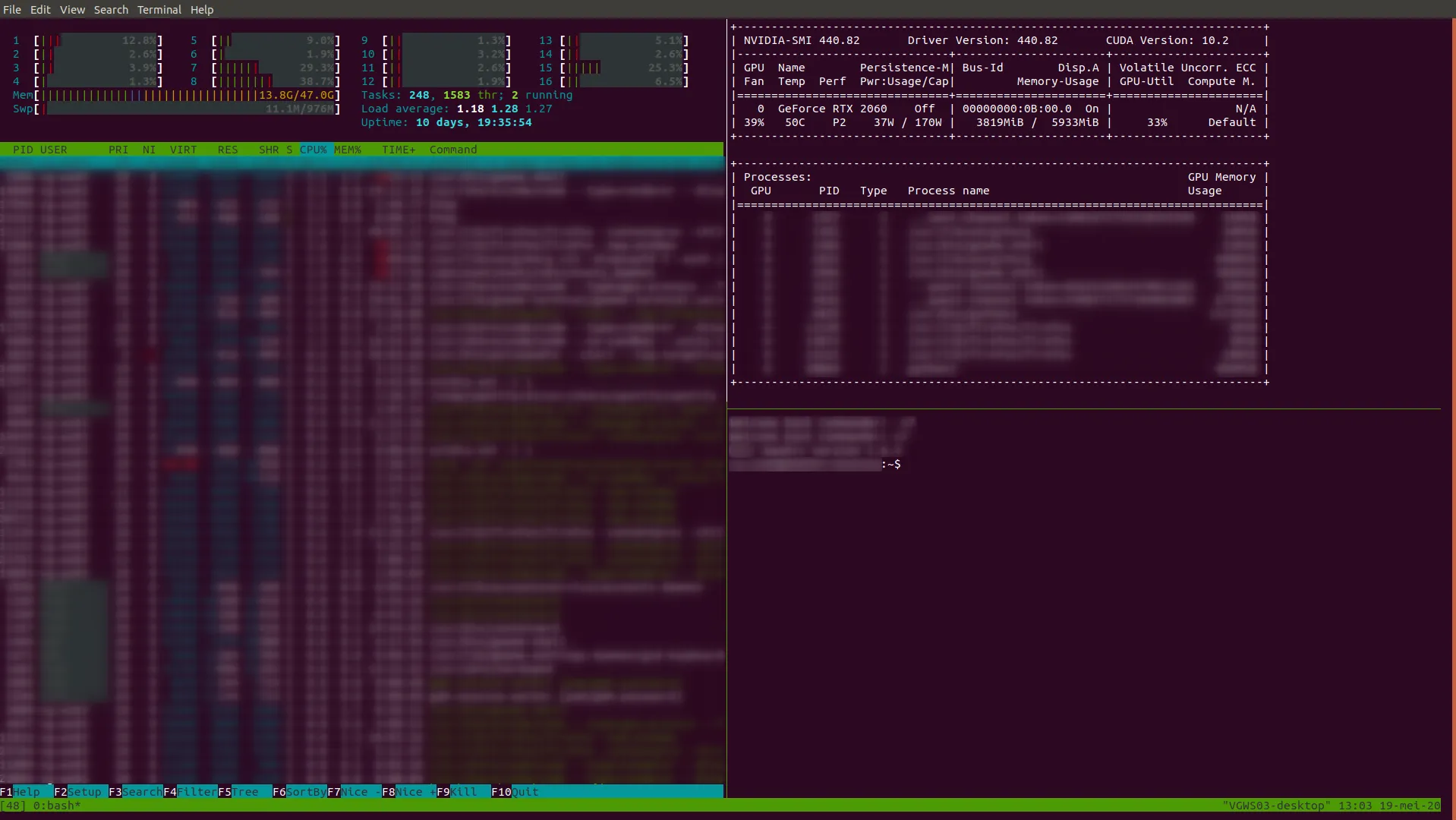Click the CPU 13 meter at 5.1%
The height and width of the screenshot is (820, 1456).
pos(614,40)
